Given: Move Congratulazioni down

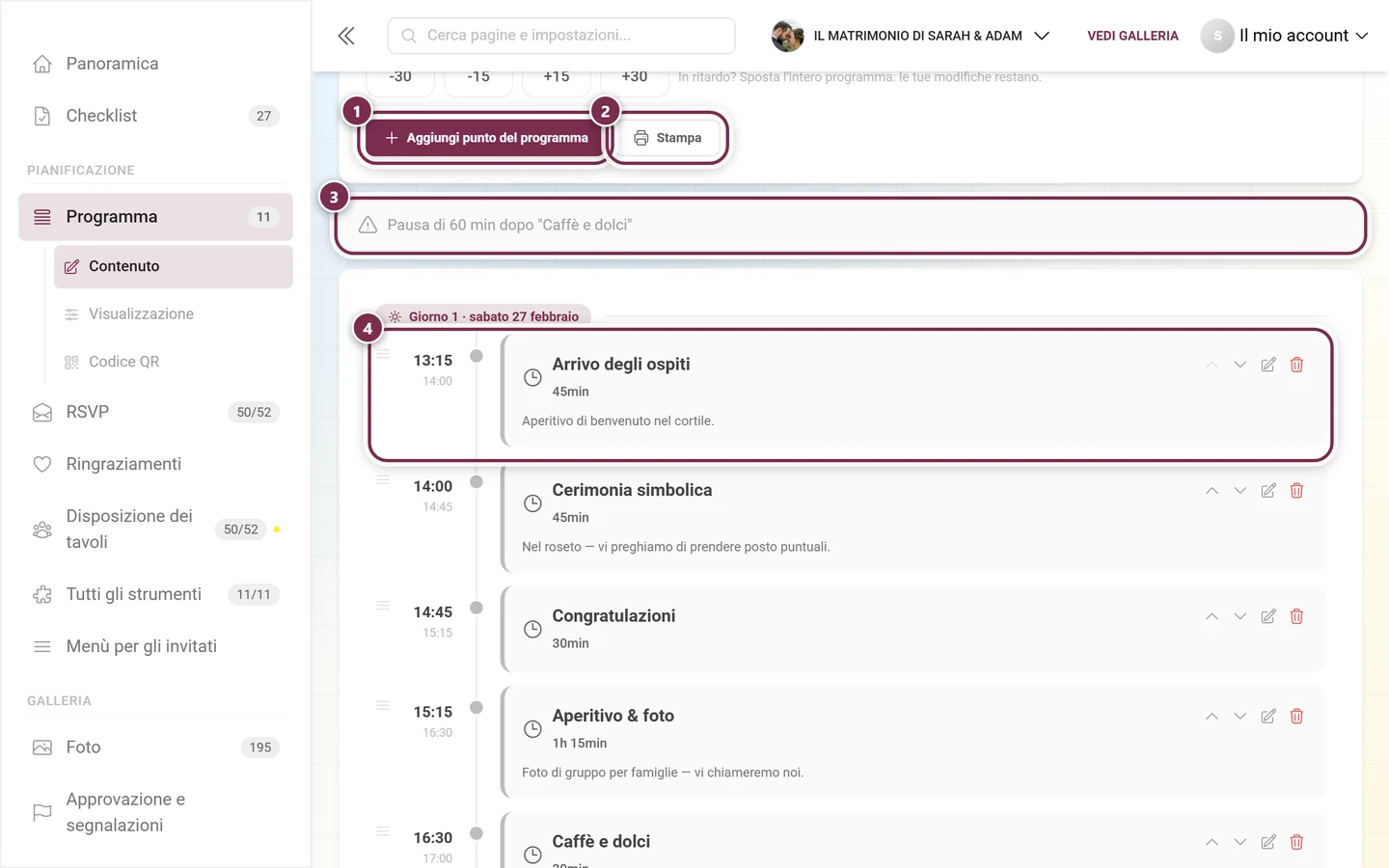Looking at the screenshot, I should tap(1240, 616).
